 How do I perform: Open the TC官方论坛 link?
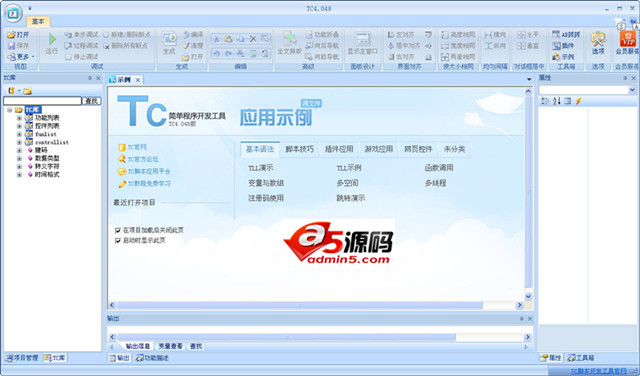pos(143,160)
